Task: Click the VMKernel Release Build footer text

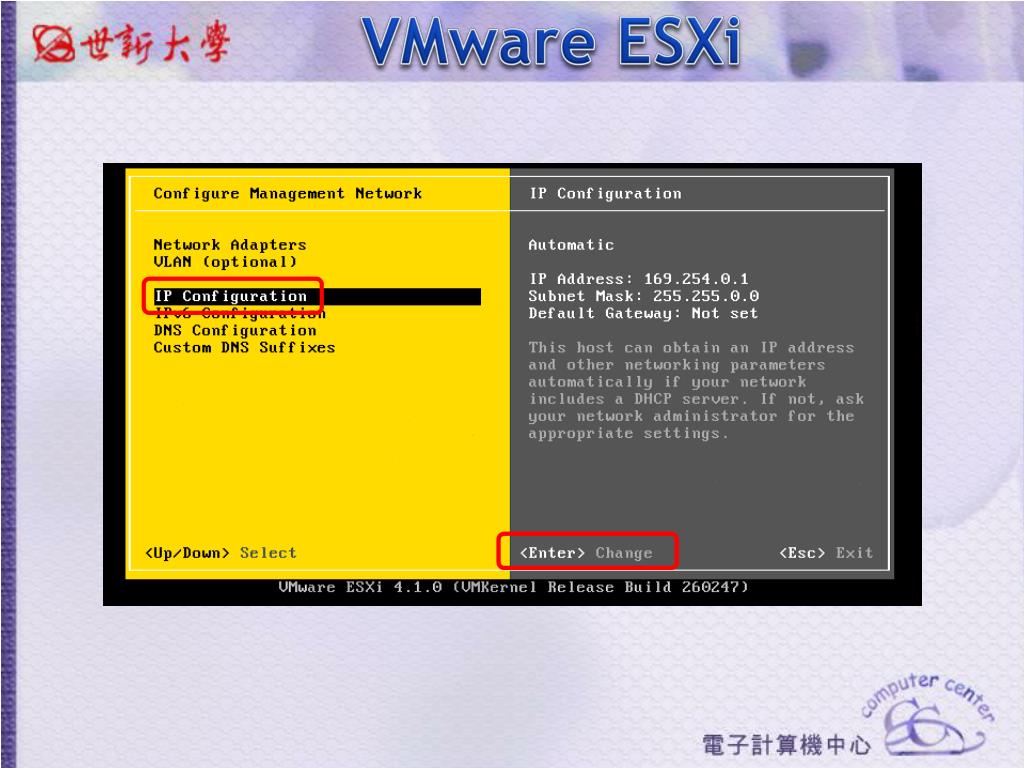Action: tap(513, 587)
